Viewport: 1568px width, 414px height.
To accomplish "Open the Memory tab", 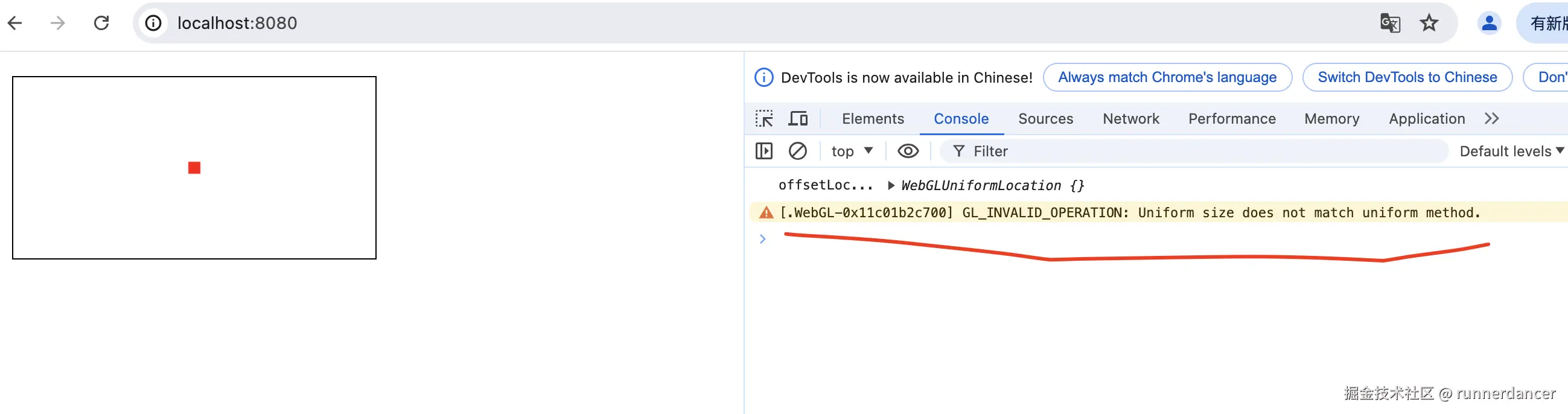I will point(1332,119).
